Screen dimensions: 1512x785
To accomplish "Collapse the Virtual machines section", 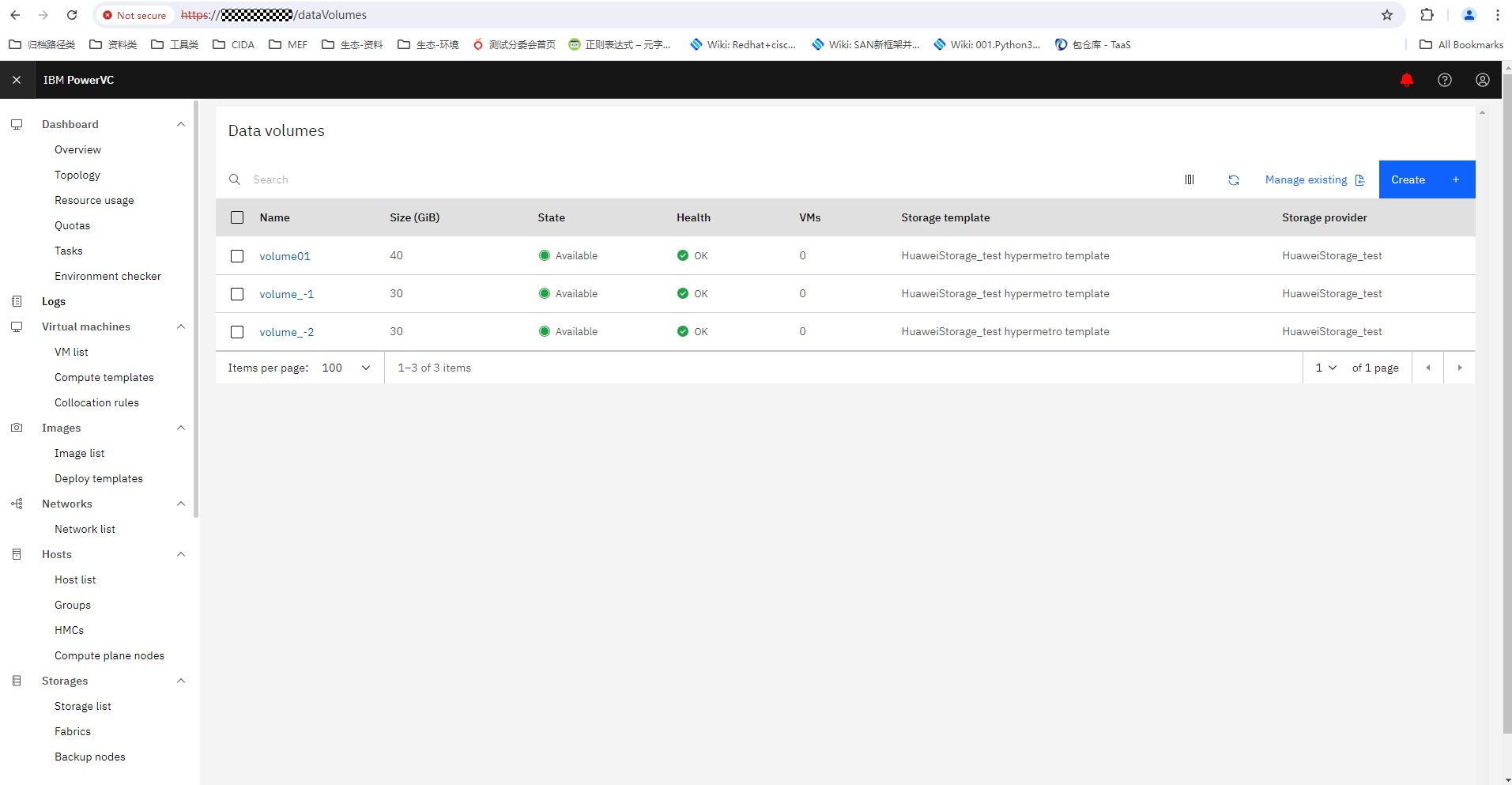I will 181,326.
